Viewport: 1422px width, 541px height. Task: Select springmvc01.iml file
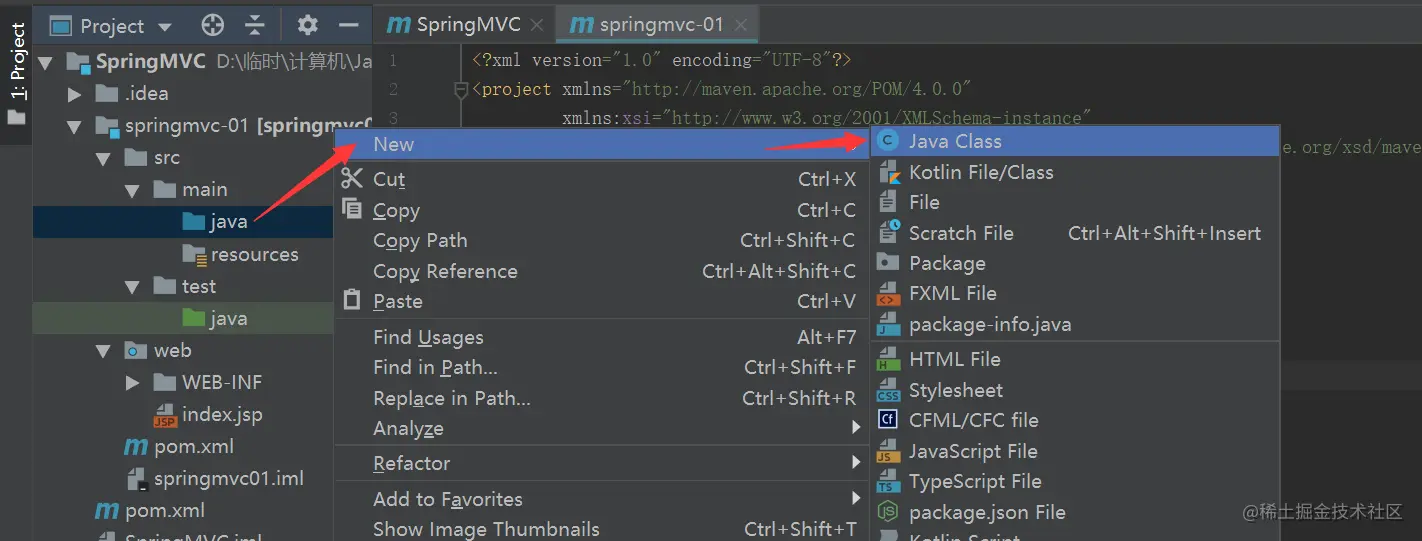183,478
